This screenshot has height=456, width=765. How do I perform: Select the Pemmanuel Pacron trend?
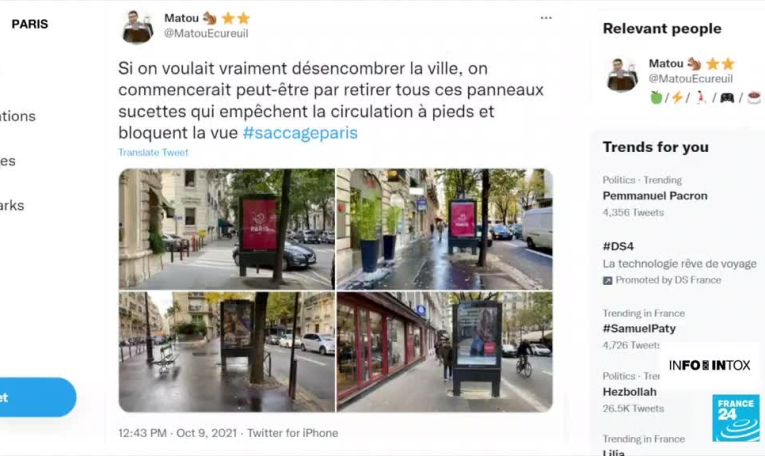(655, 196)
